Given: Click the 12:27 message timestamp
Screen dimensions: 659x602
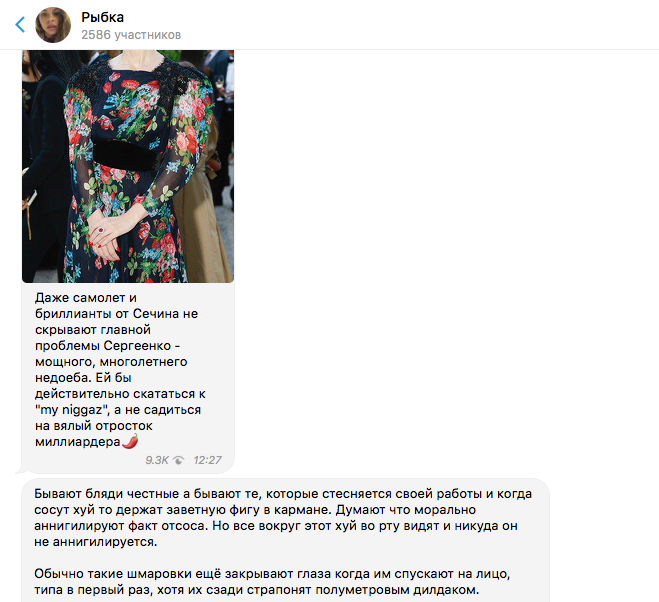Looking at the screenshot, I should (207, 460).
